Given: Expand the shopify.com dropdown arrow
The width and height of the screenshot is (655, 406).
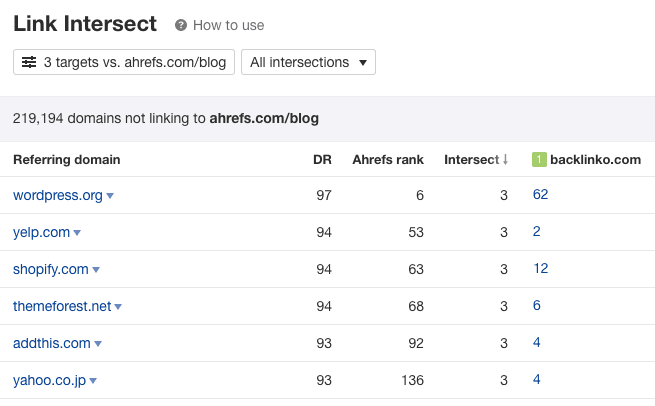Looking at the screenshot, I should tap(96, 270).
